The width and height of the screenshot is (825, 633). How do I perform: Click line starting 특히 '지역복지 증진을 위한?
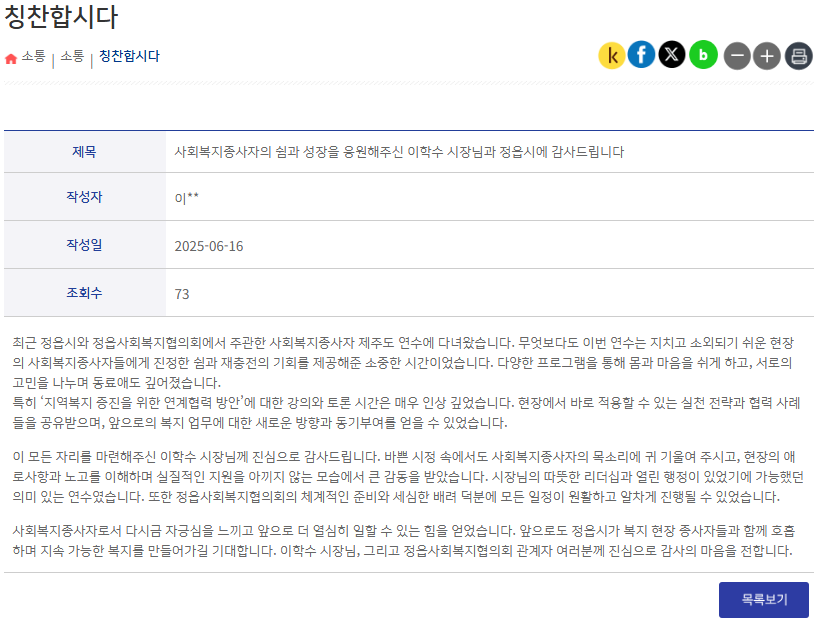click(406, 413)
